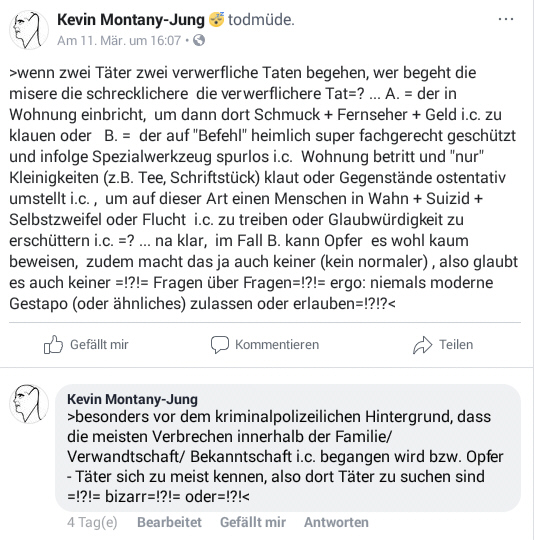Click the main post text starting with '>wenn zwei Täter'
Image resolution: width=534 pixels, height=540 pixels.
(264, 188)
